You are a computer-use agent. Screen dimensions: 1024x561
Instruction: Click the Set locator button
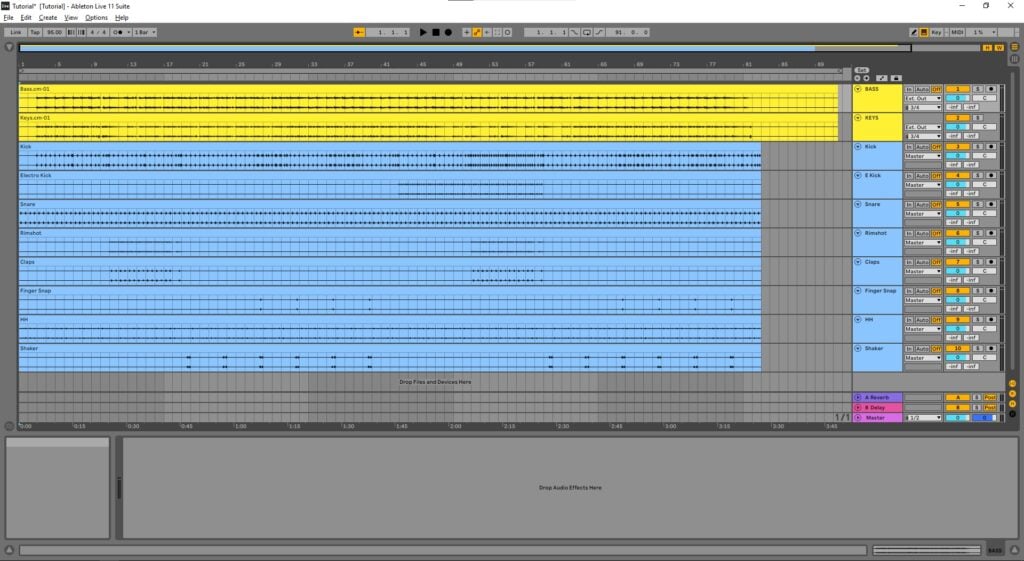[x=861, y=70]
